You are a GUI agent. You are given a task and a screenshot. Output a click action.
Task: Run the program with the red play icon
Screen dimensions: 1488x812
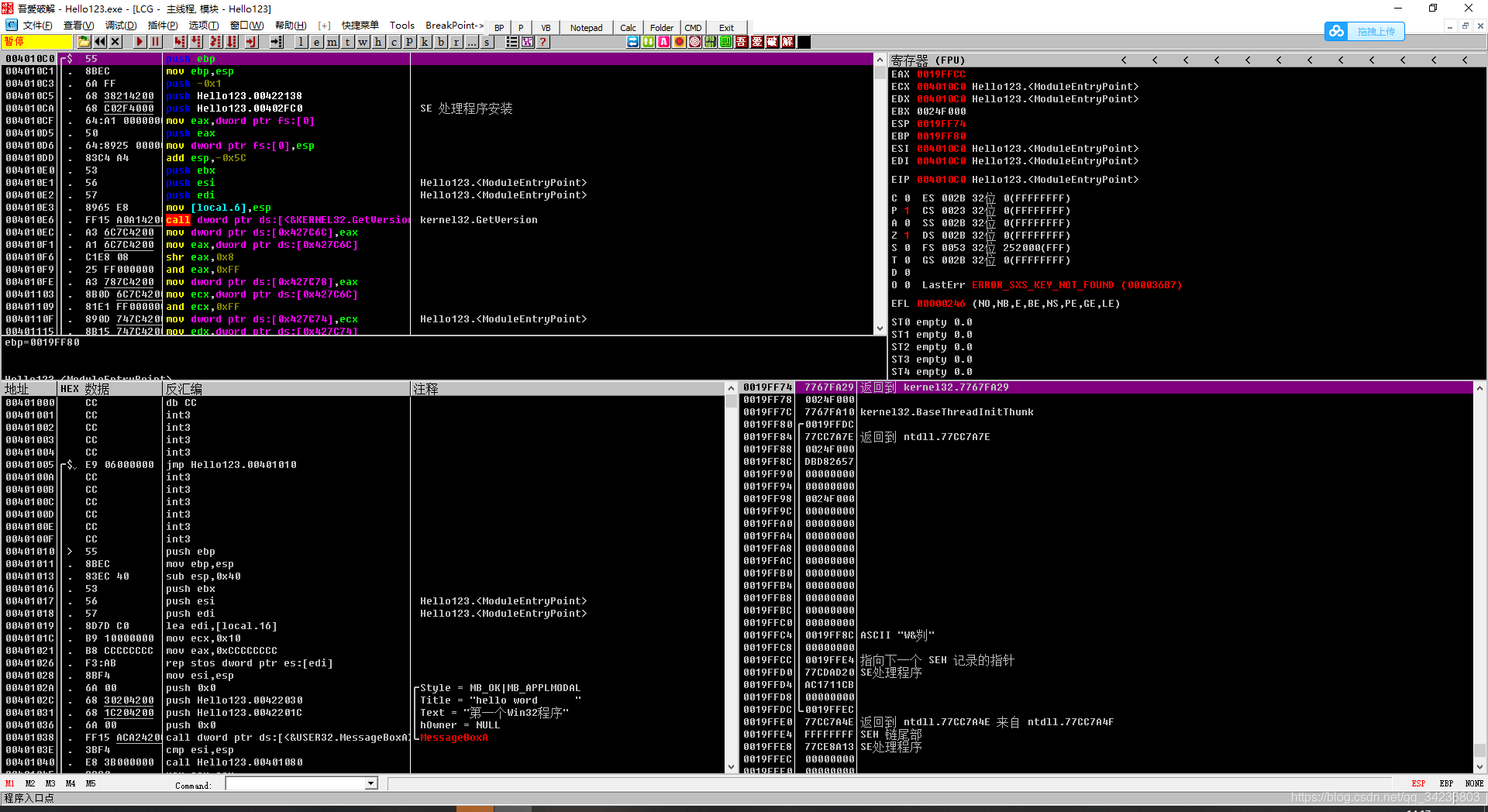(139, 42)
